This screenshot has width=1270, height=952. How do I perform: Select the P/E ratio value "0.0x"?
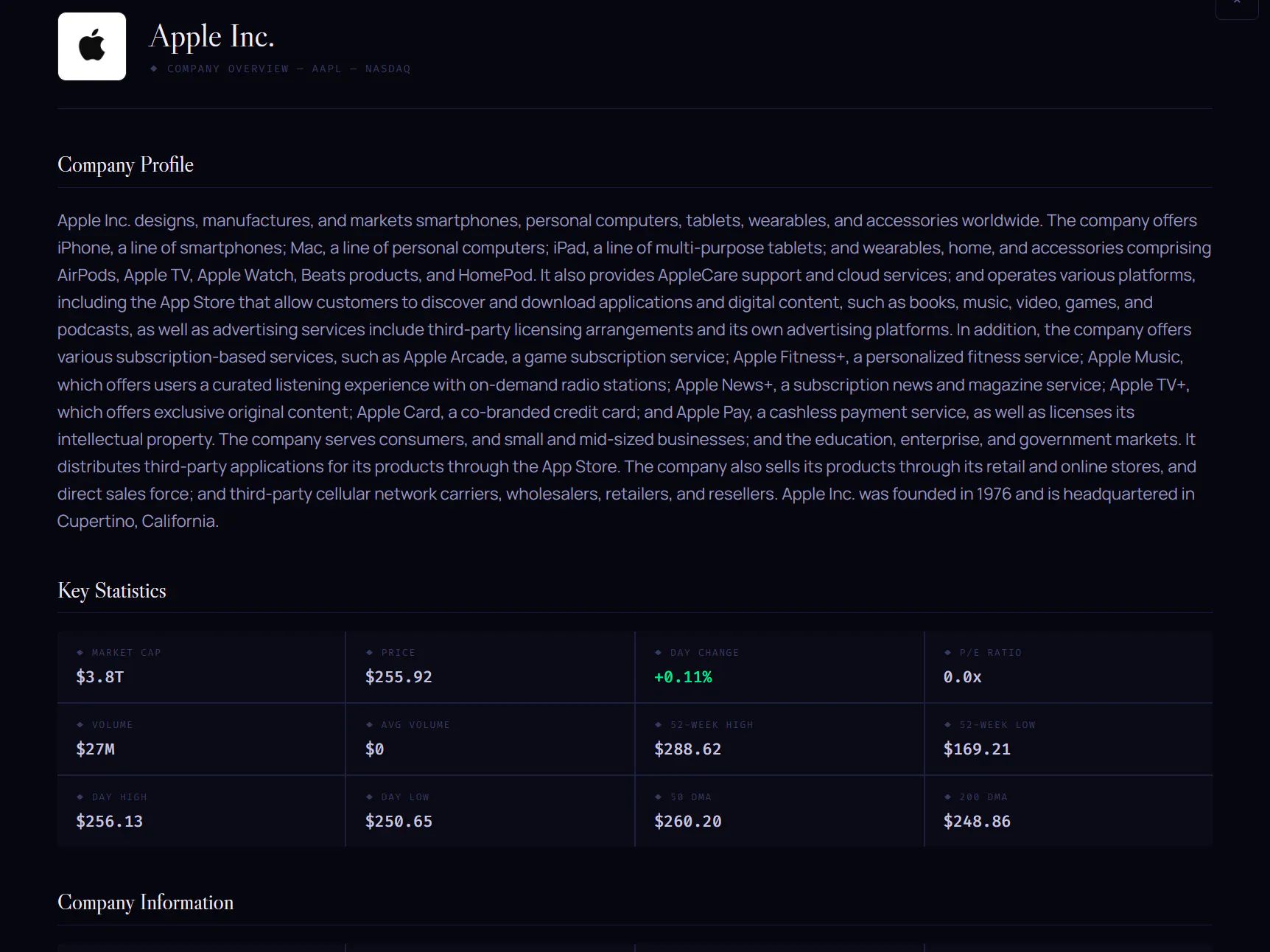(963, 677)
